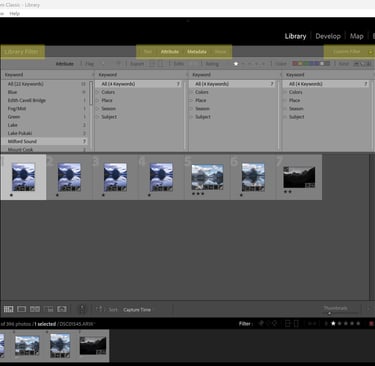The image size is (375, 366).
Task: Switch to the Map module
Action: [x=356, y=36]
